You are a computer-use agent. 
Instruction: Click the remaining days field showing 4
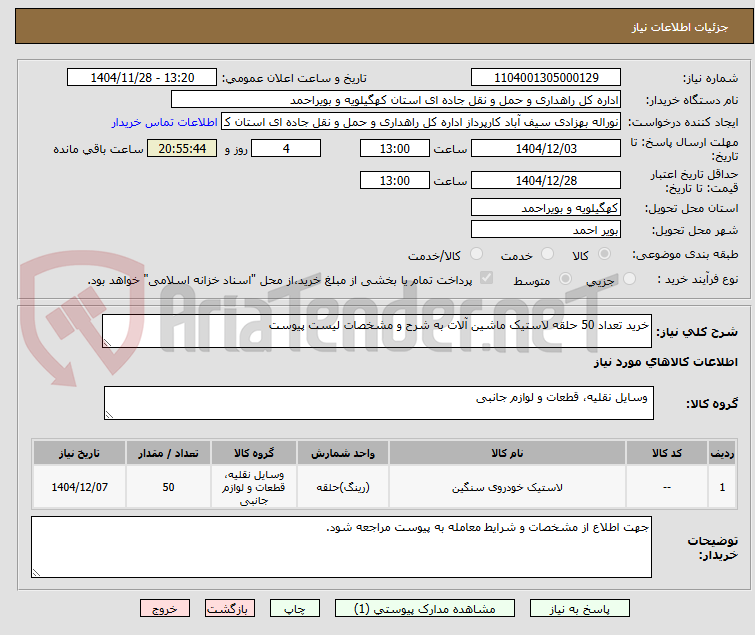click(x=286, y=148)
